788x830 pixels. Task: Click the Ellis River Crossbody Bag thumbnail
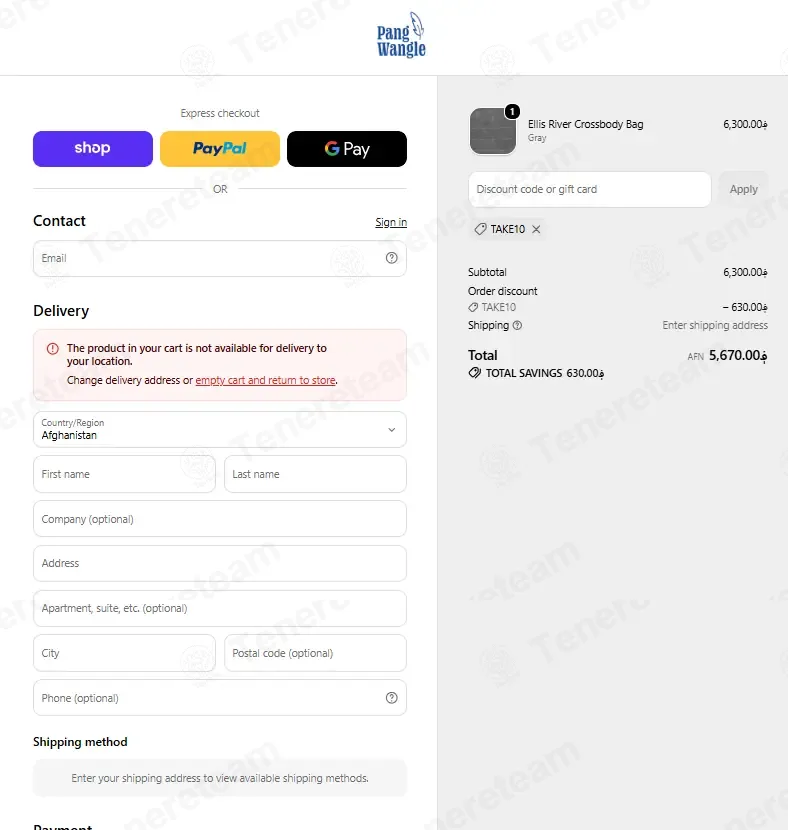(493, 131)
